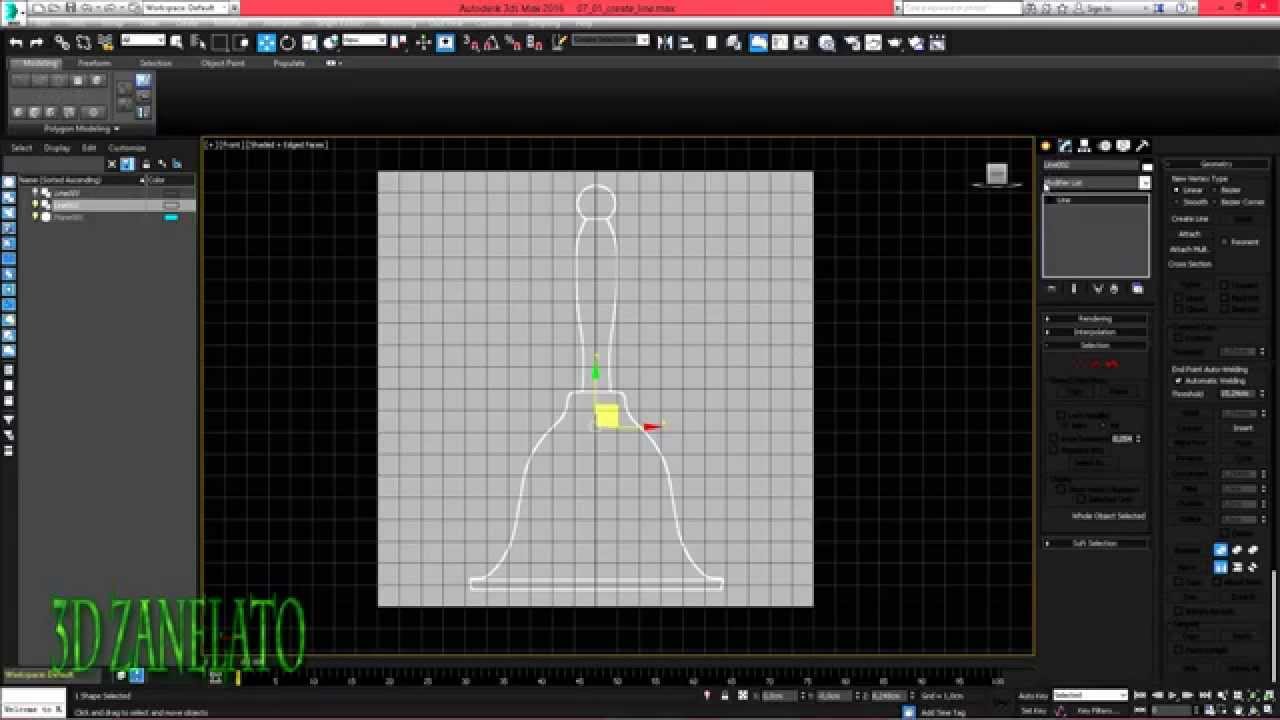This screenshot has width=1280, height=720.
Task: Open the Populate ribbon tab
Action: [289, 63]
